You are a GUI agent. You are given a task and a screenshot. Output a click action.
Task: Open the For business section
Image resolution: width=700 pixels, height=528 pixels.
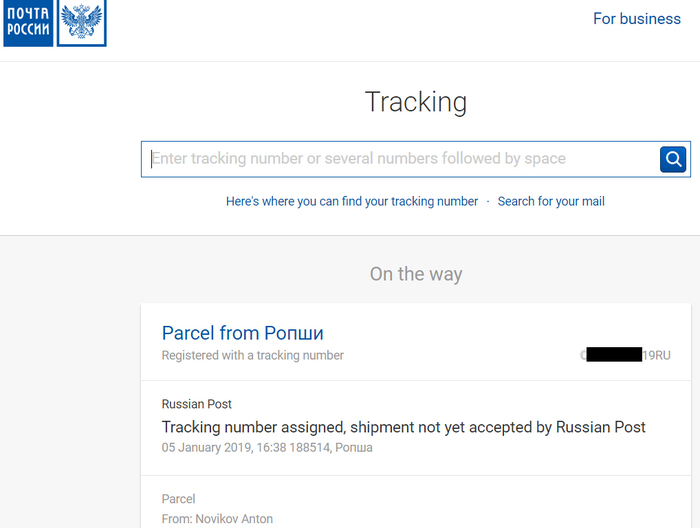636,19
